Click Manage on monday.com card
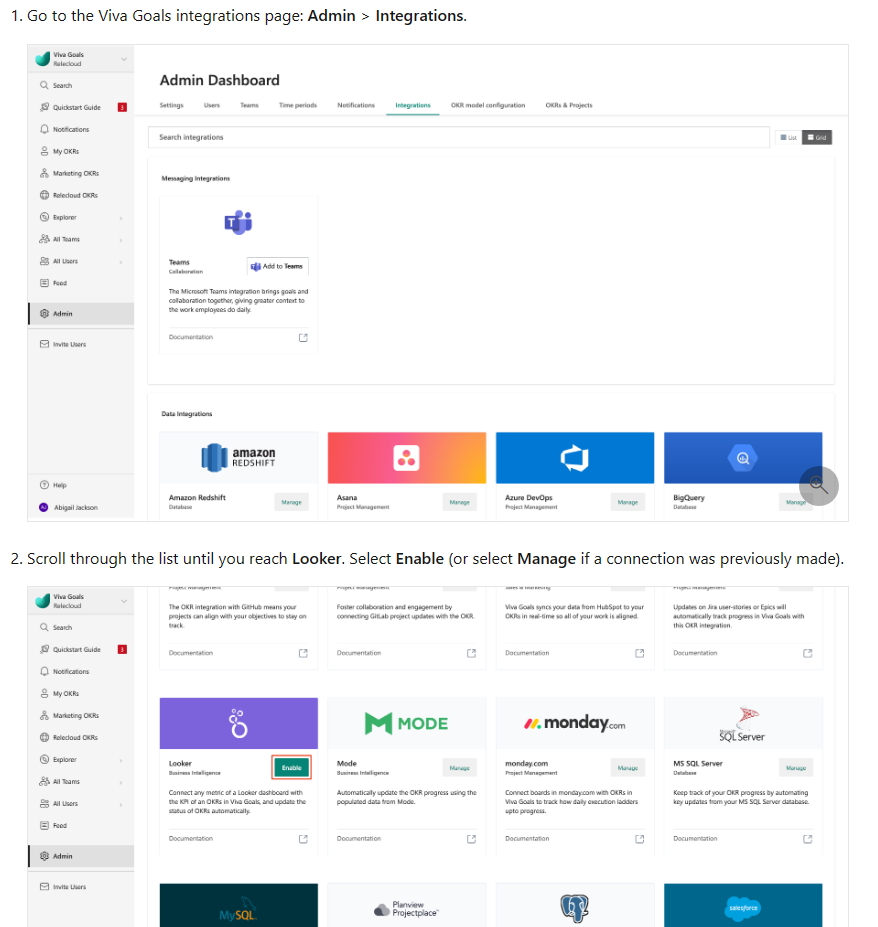This screenshot has width=878, height=927. (x=628, y=767)
